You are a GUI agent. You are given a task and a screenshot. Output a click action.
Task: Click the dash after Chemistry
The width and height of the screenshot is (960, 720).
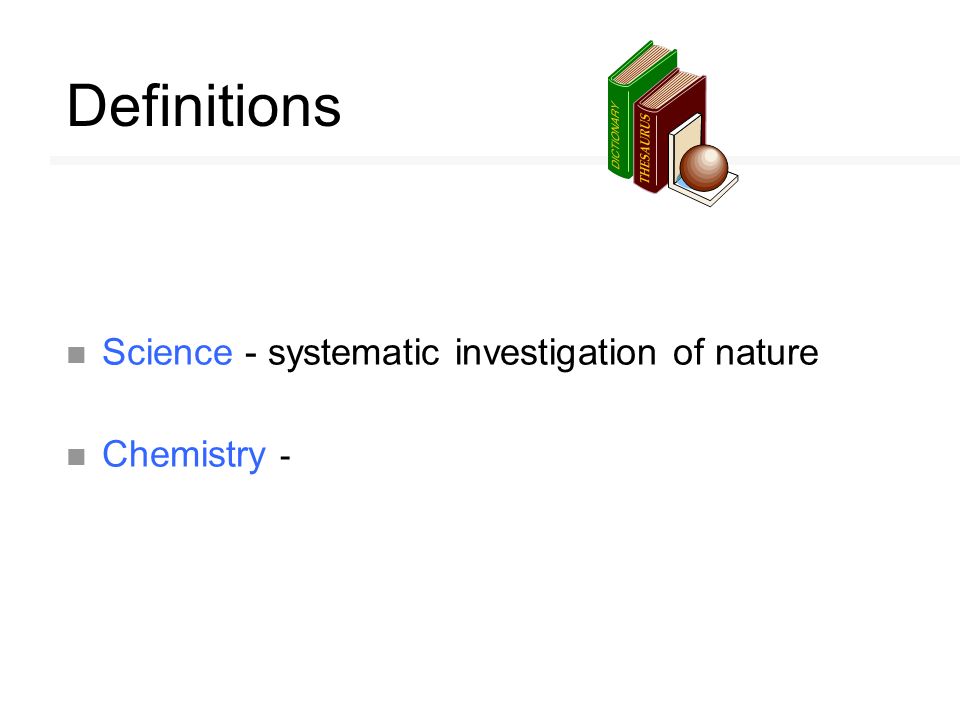pyautogui.click(x=285, y=457)
